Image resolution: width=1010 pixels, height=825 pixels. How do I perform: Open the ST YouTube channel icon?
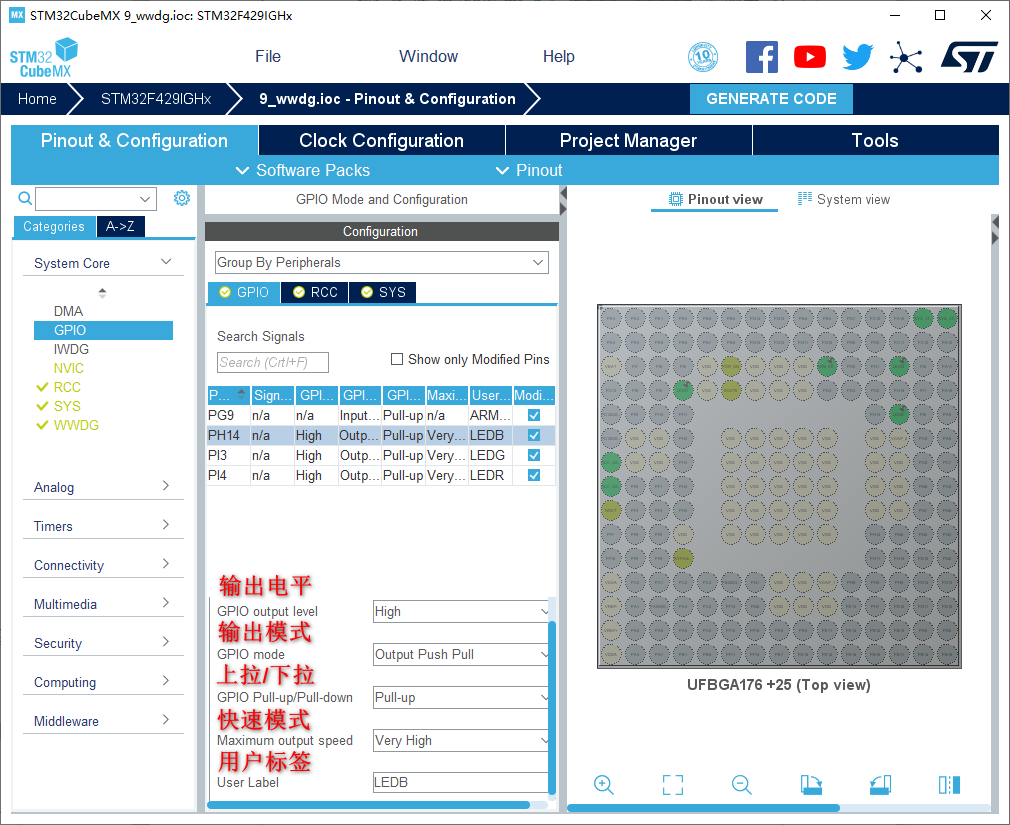pyautogui.click(x=810, y=57)
